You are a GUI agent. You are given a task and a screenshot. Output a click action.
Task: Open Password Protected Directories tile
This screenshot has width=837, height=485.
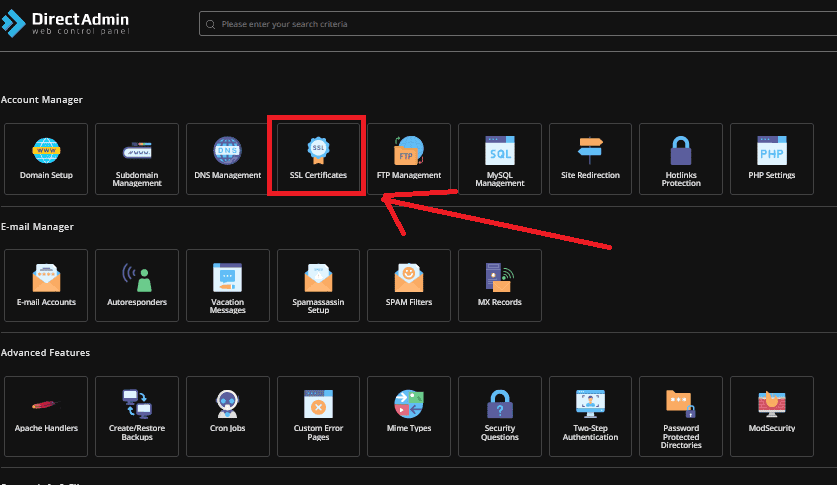[x=681, y=416]
